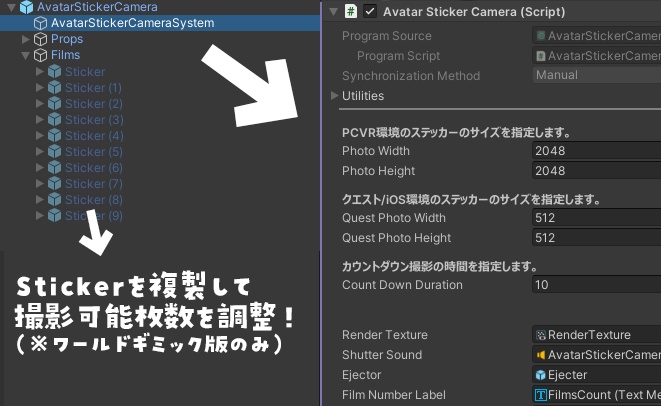Click the AvatarStickerCamera prefab cube icon
Screen dimensions: 661x406
point(27,7)
